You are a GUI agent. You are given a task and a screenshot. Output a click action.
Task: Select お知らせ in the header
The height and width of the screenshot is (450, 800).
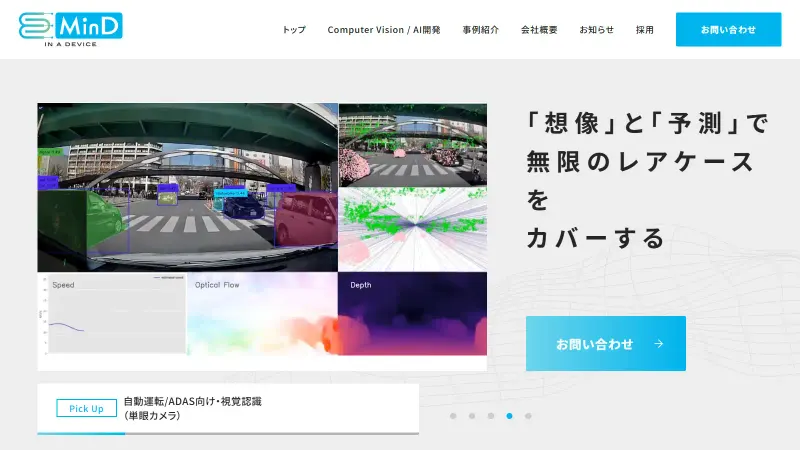(596, 30)
